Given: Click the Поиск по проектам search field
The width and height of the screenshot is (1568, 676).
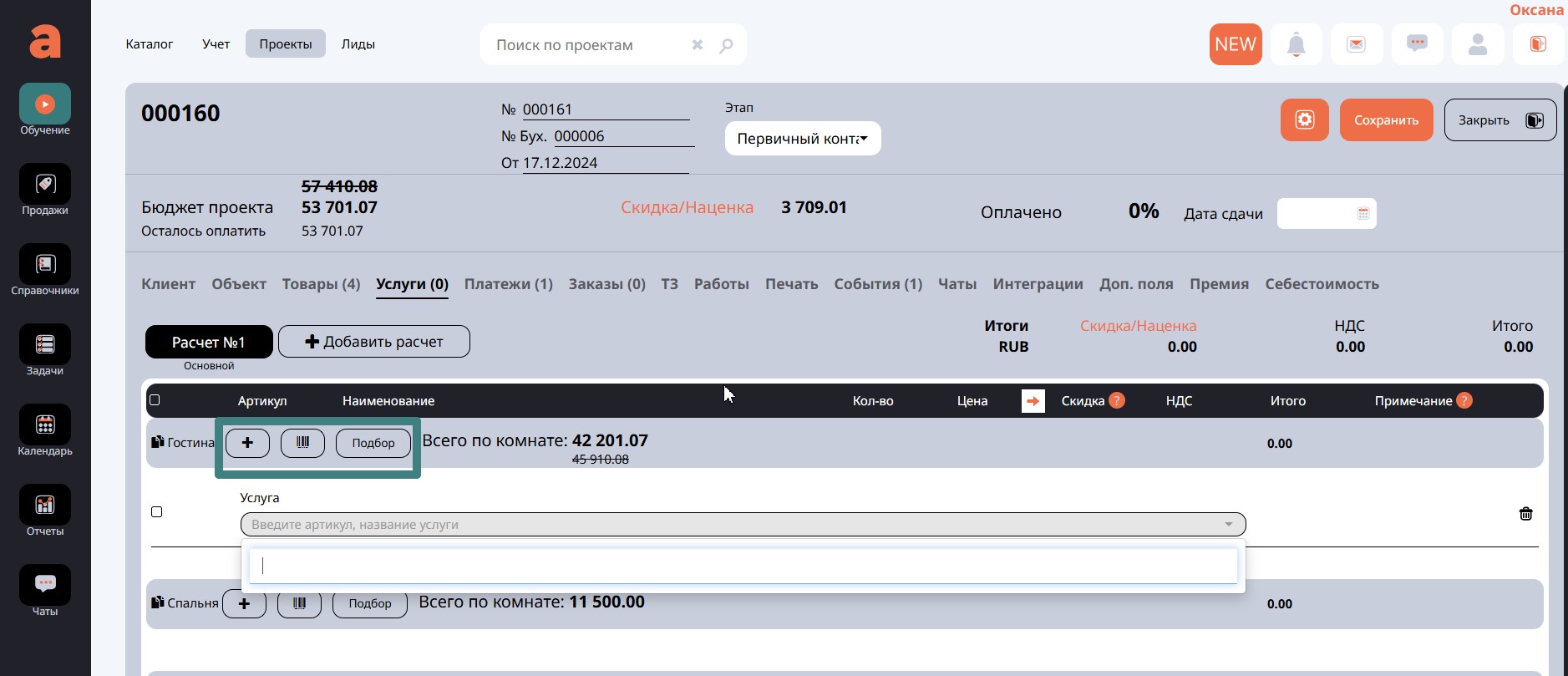Looking at the screenshot, I should pos(589,45).
